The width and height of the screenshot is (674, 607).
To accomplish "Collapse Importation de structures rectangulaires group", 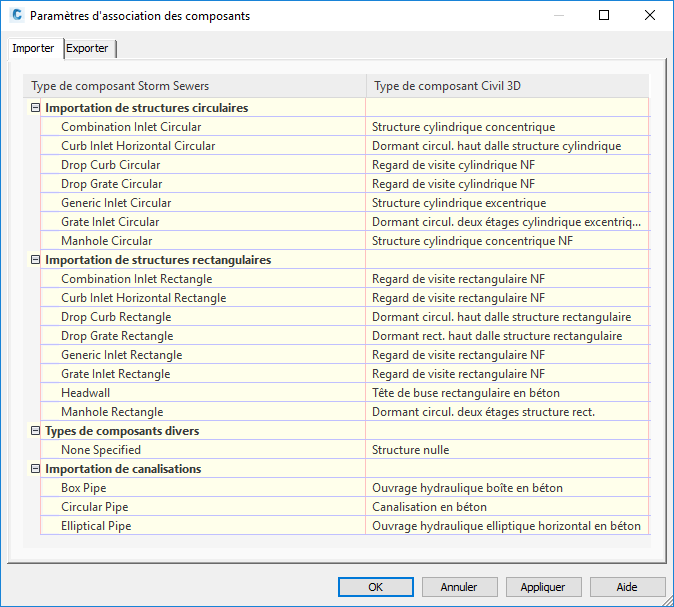I will (35, 260).
